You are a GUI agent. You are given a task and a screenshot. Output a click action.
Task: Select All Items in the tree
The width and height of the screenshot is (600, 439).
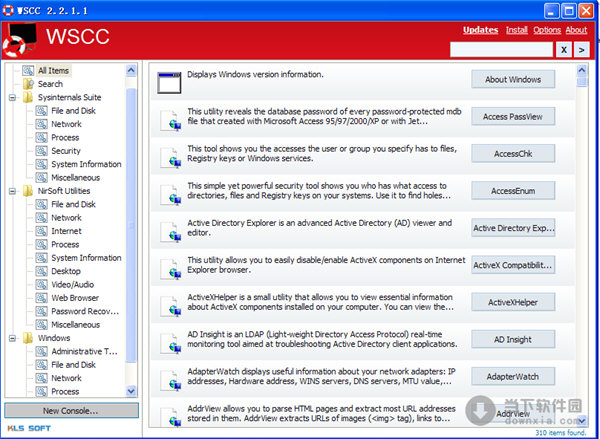tap(53, 70)
